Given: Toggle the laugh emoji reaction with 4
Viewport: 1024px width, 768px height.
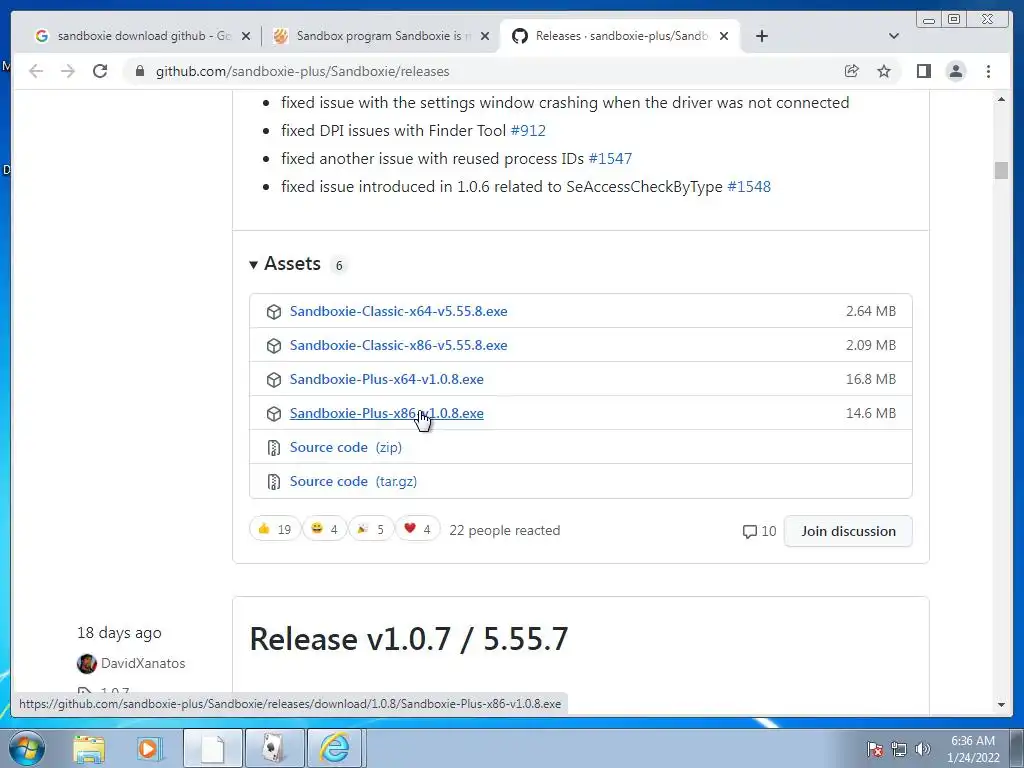Looking at the screenshot, I should tap(325, 529).
